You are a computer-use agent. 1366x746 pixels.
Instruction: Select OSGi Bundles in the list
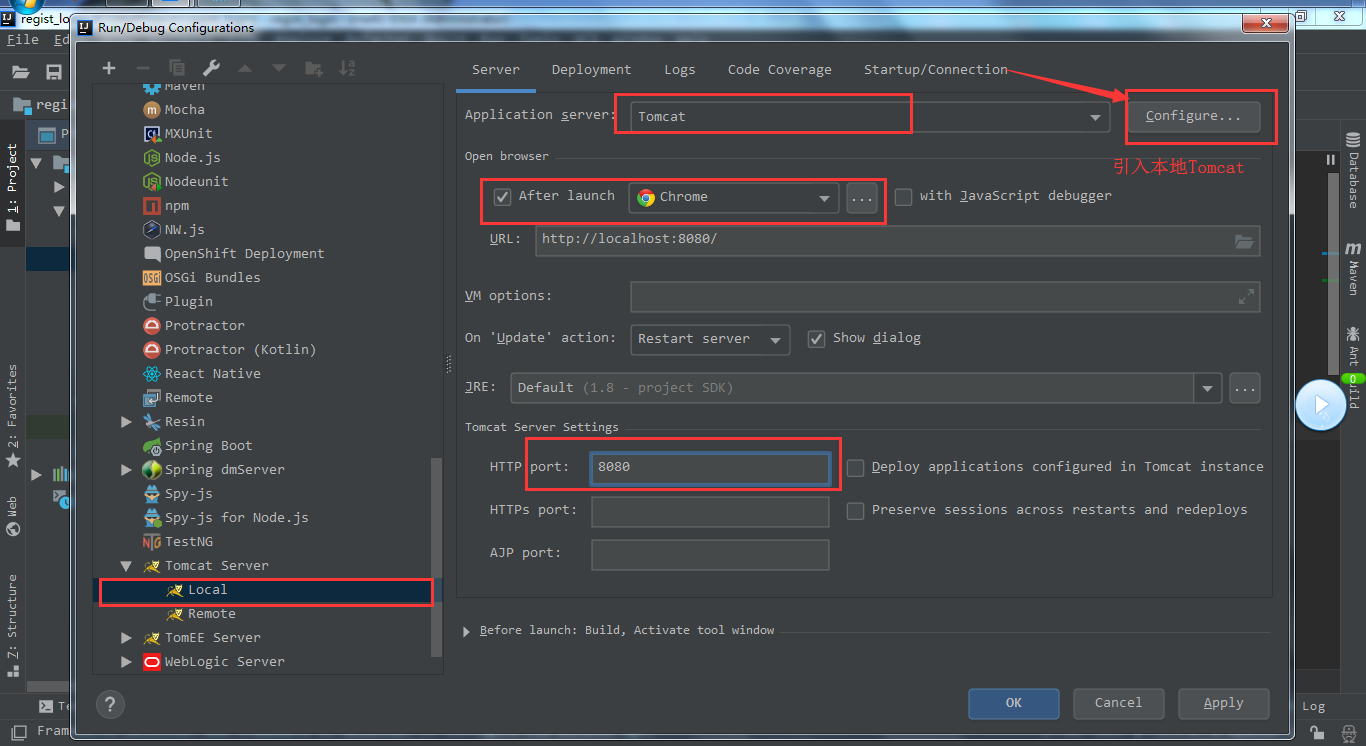click(212, 277)
